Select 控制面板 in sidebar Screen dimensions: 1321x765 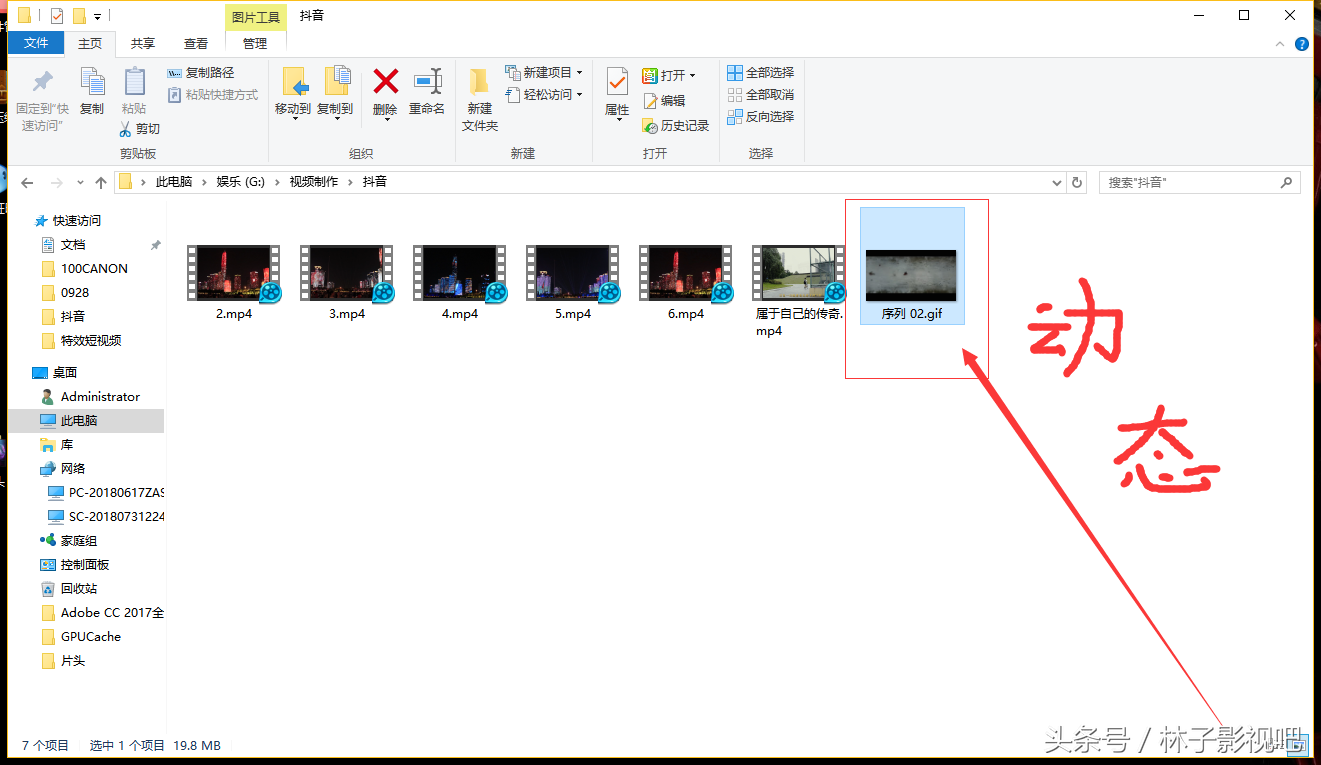[86, 564]
